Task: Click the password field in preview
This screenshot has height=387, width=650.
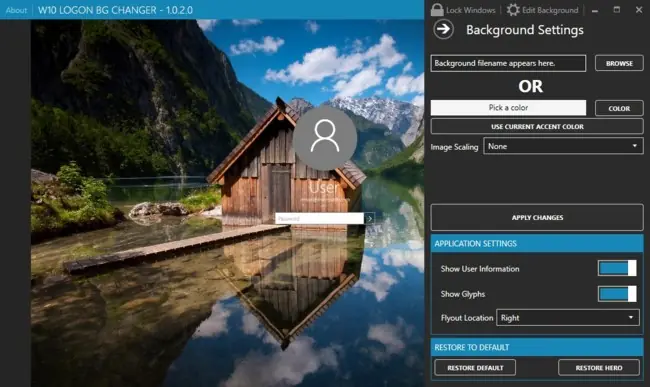Action: (320, 218)
